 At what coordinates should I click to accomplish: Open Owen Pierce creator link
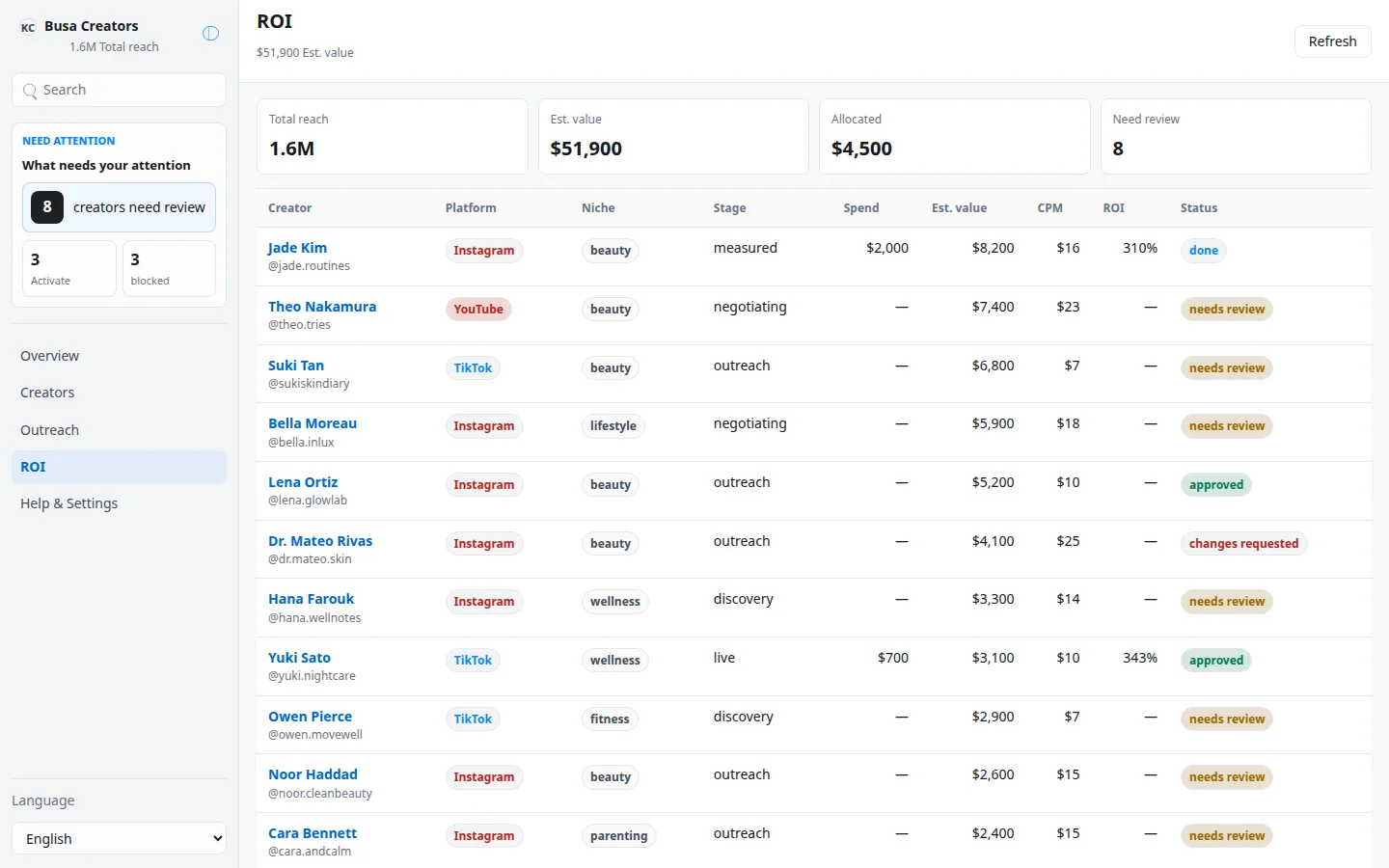click(x=310, y=717)
